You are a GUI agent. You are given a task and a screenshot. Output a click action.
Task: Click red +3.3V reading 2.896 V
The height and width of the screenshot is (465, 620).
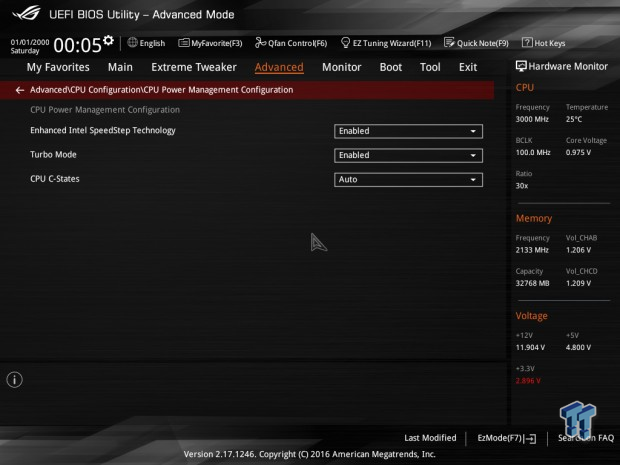point(528,381)
